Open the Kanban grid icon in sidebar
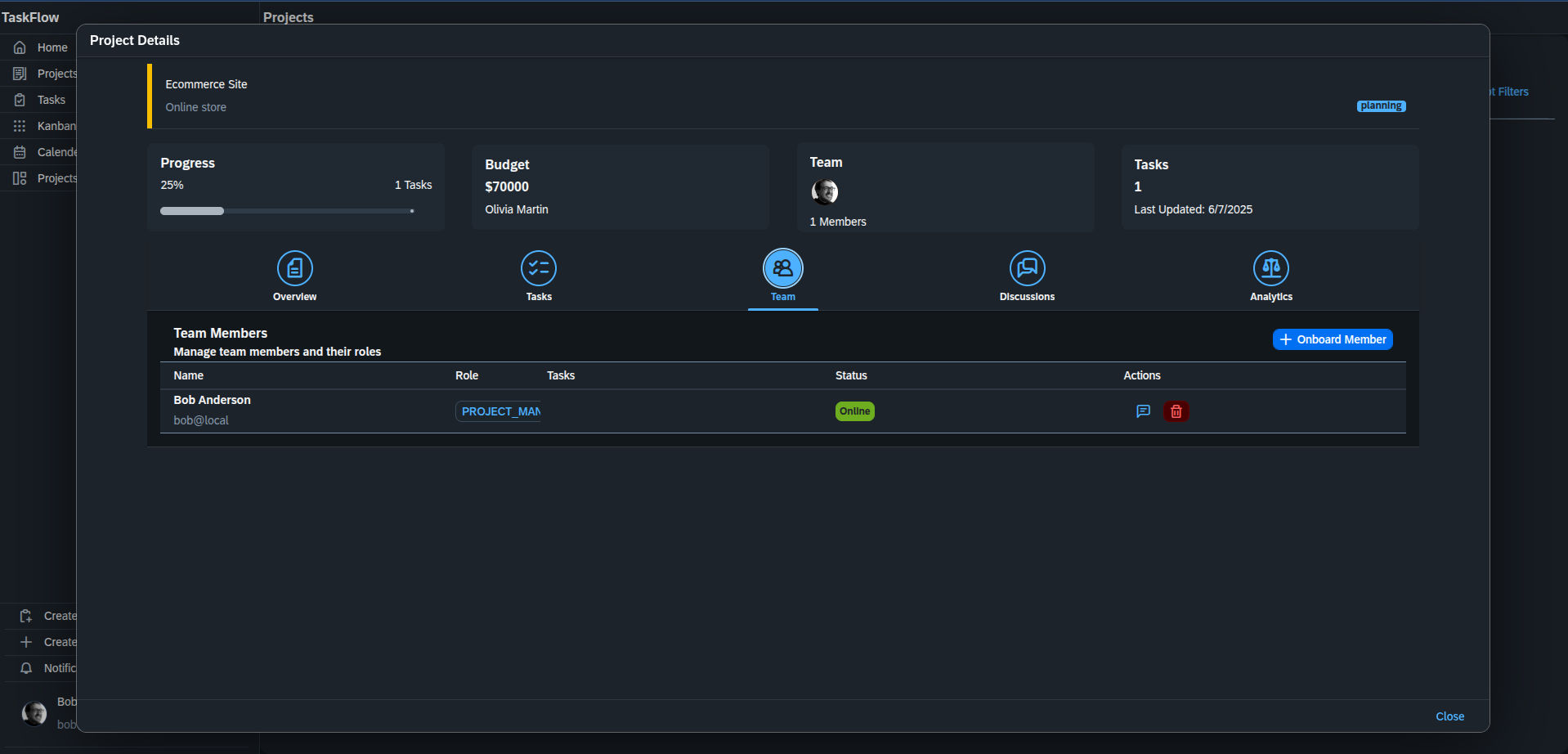The width and height of the screenshot is (1568, 754). [x=20, y=126]
